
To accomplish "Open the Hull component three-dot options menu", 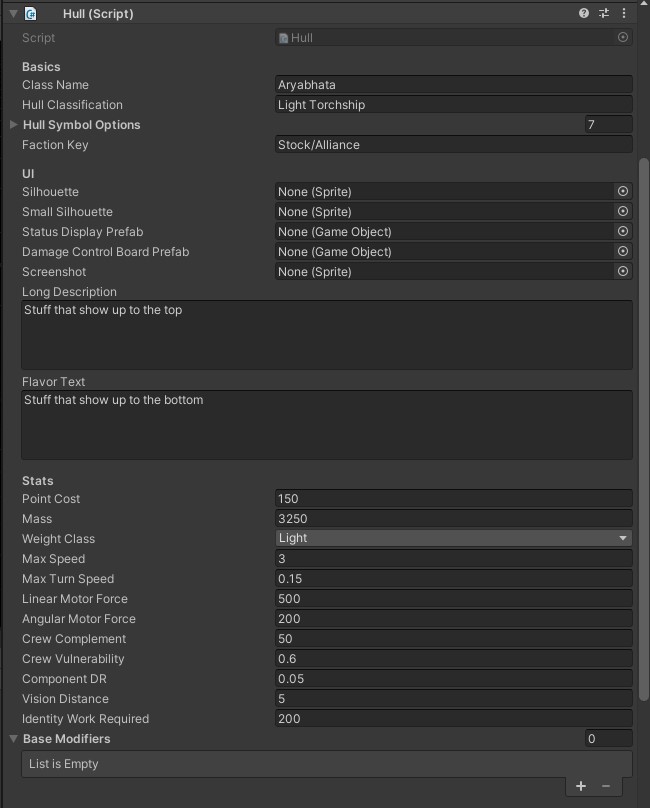I will click(x=624, y=14).
